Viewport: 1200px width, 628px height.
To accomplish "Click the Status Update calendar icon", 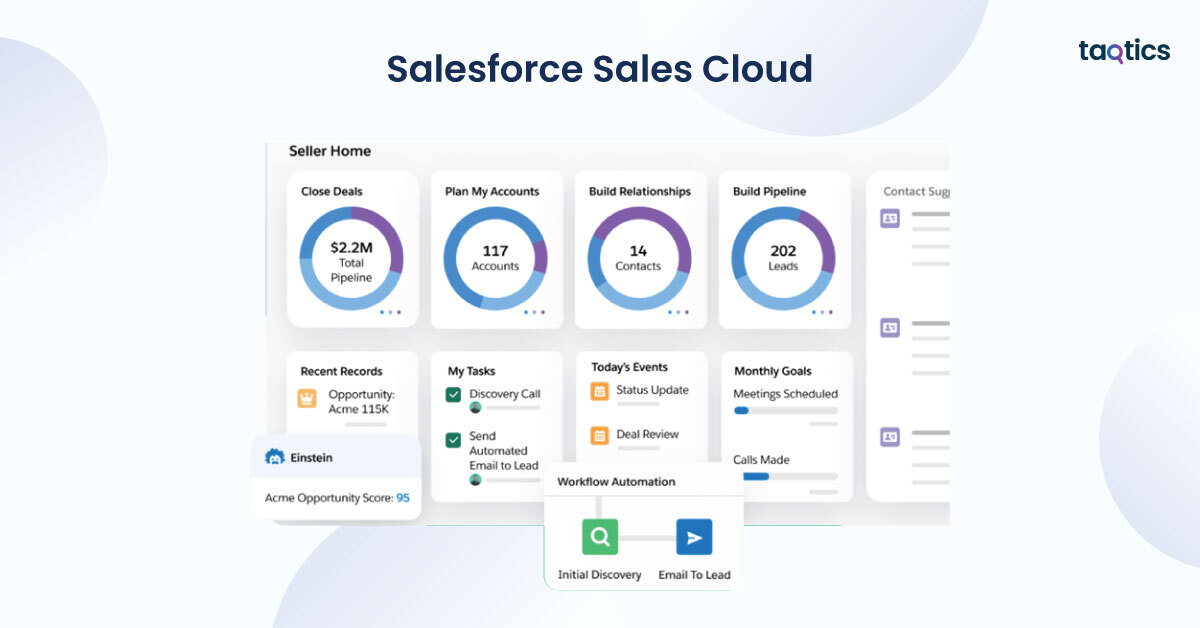I will [x=600, y=391].
